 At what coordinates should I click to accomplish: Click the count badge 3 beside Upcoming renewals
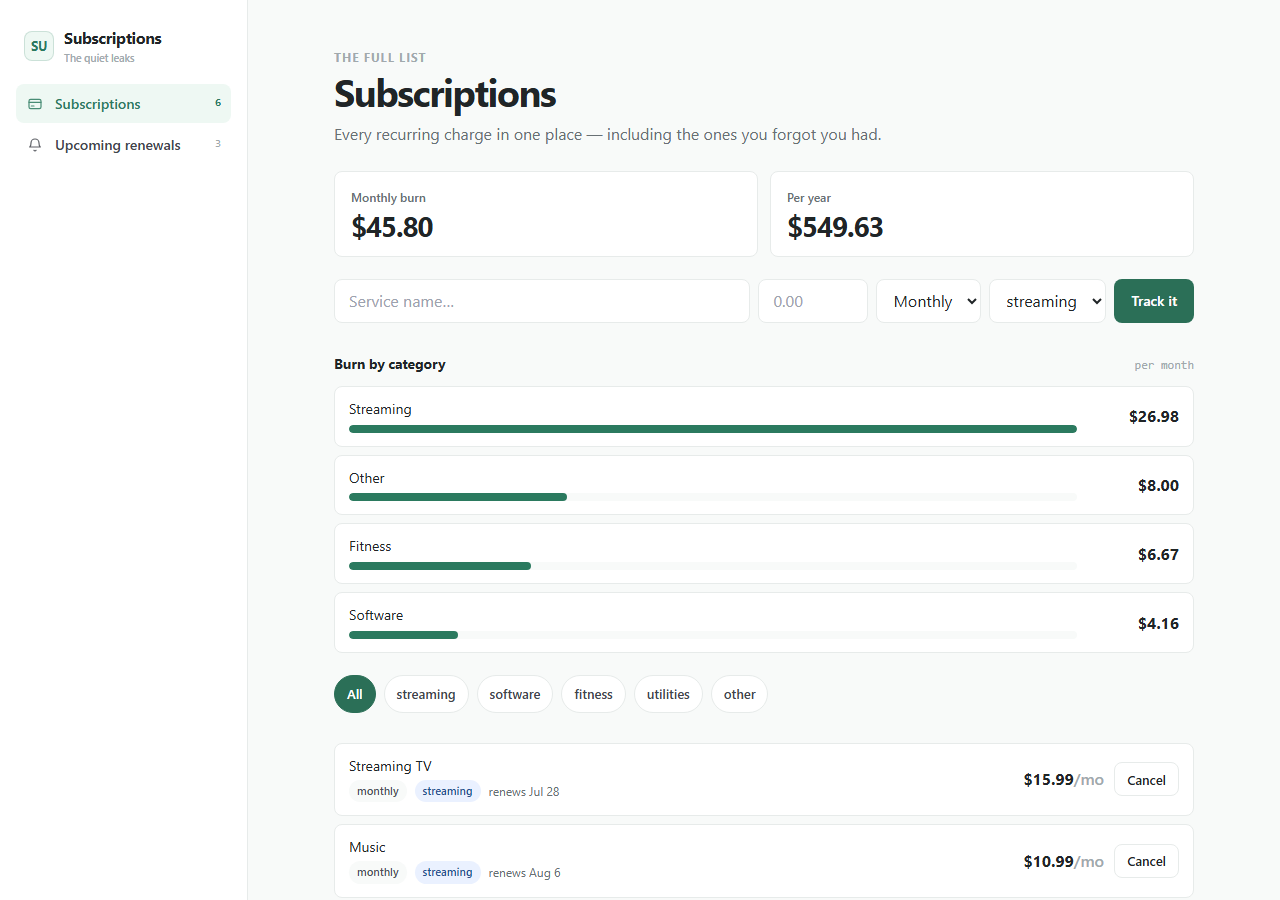[x=218, y=144]
